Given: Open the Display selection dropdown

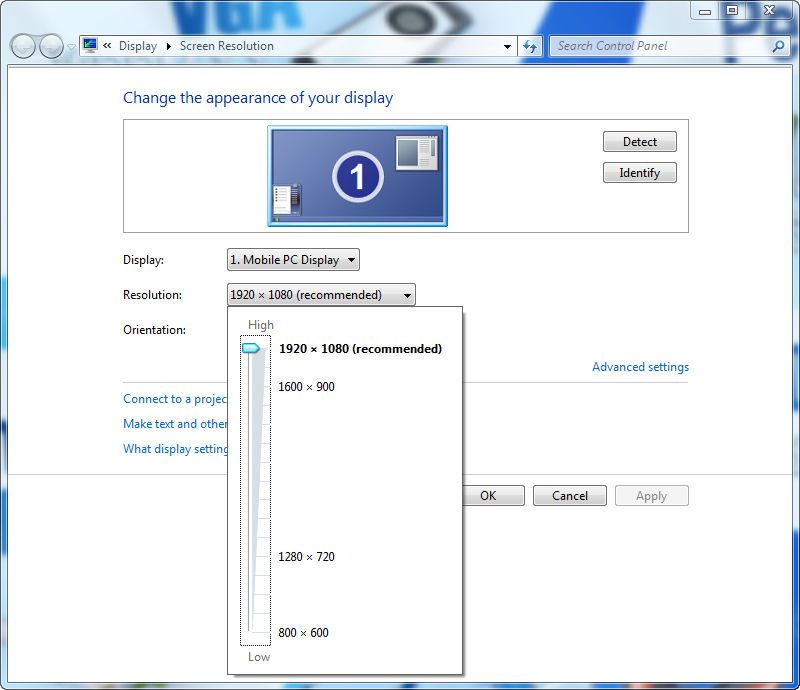Looking at the screenshot, I should 293,260.
